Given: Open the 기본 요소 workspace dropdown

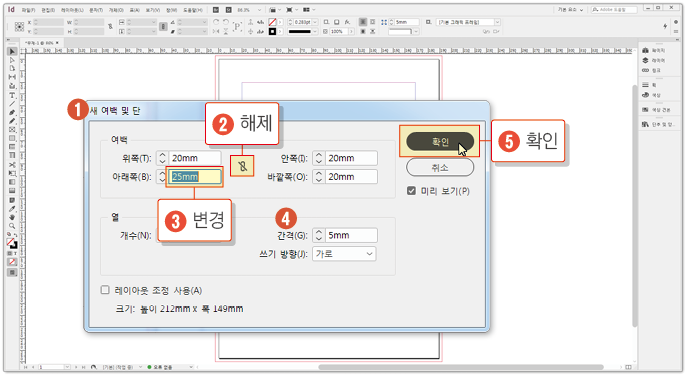Looking at the screenshot, I should click(x=570, y=10).
